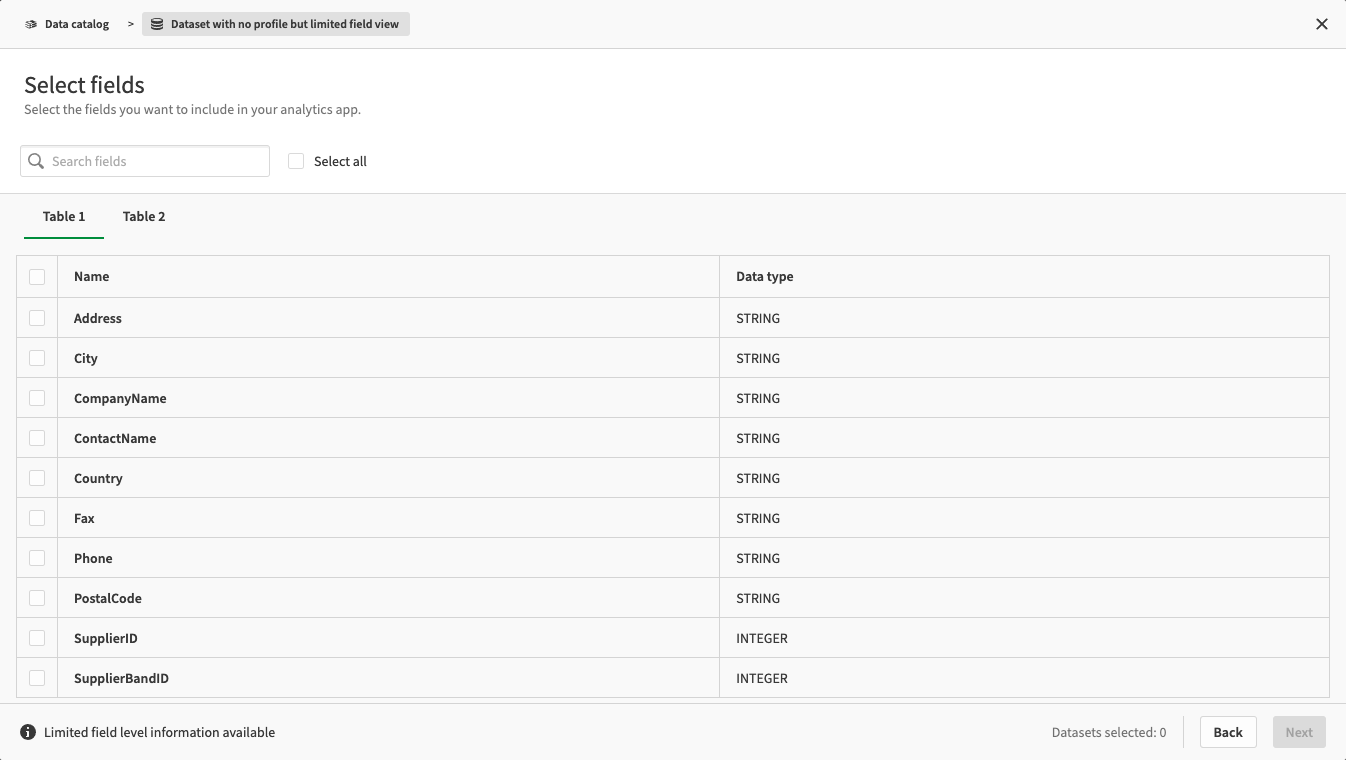Open the Data catalog breadcrumb link
Screen dimensions: 1346x760
point(77,24)
